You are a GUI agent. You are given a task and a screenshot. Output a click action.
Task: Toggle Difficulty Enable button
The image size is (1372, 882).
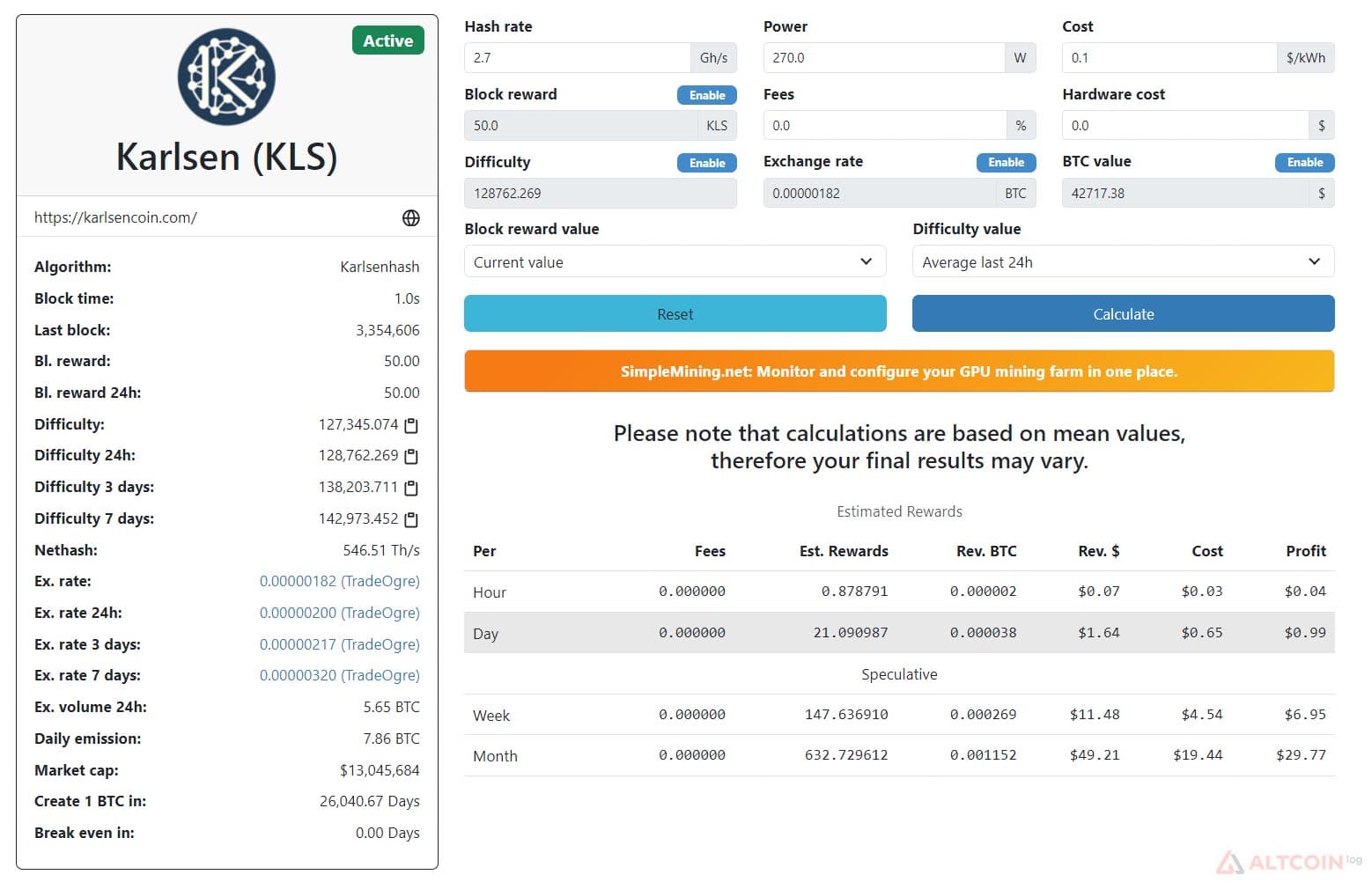pos(706,163)
